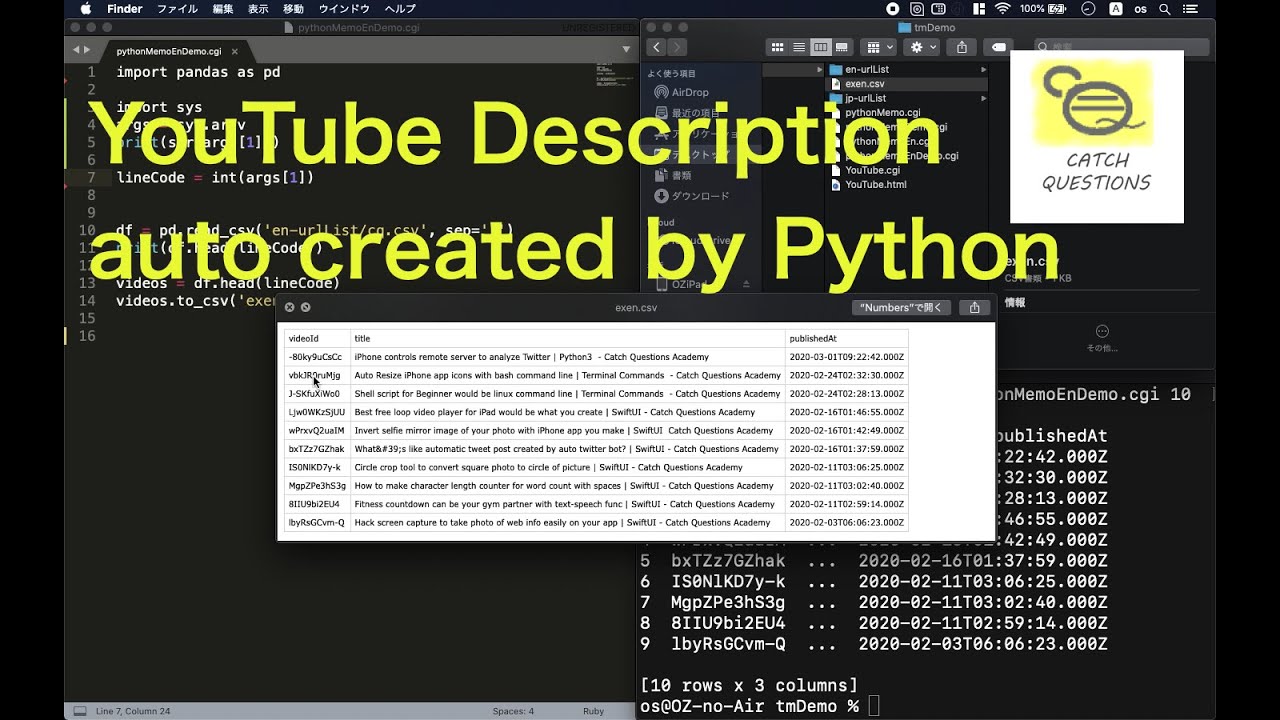Close the pythonMemoEnDemo.cgi editor tab
This screenshot has width=1280, height=720.
[234, 50]
